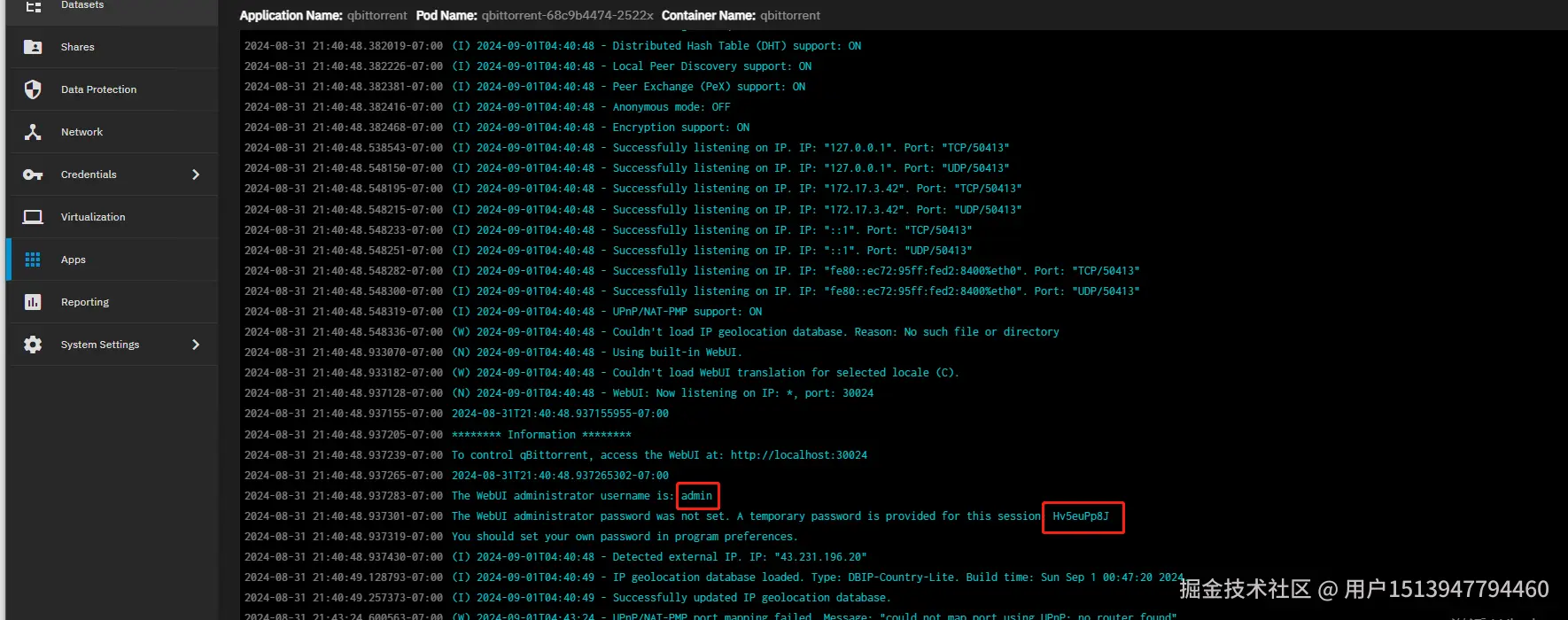Click the Pod Name qbittorrent-68c9b4474-2522x text
1568x620 pixels.
pyautogui.click(x=568, y=15)
